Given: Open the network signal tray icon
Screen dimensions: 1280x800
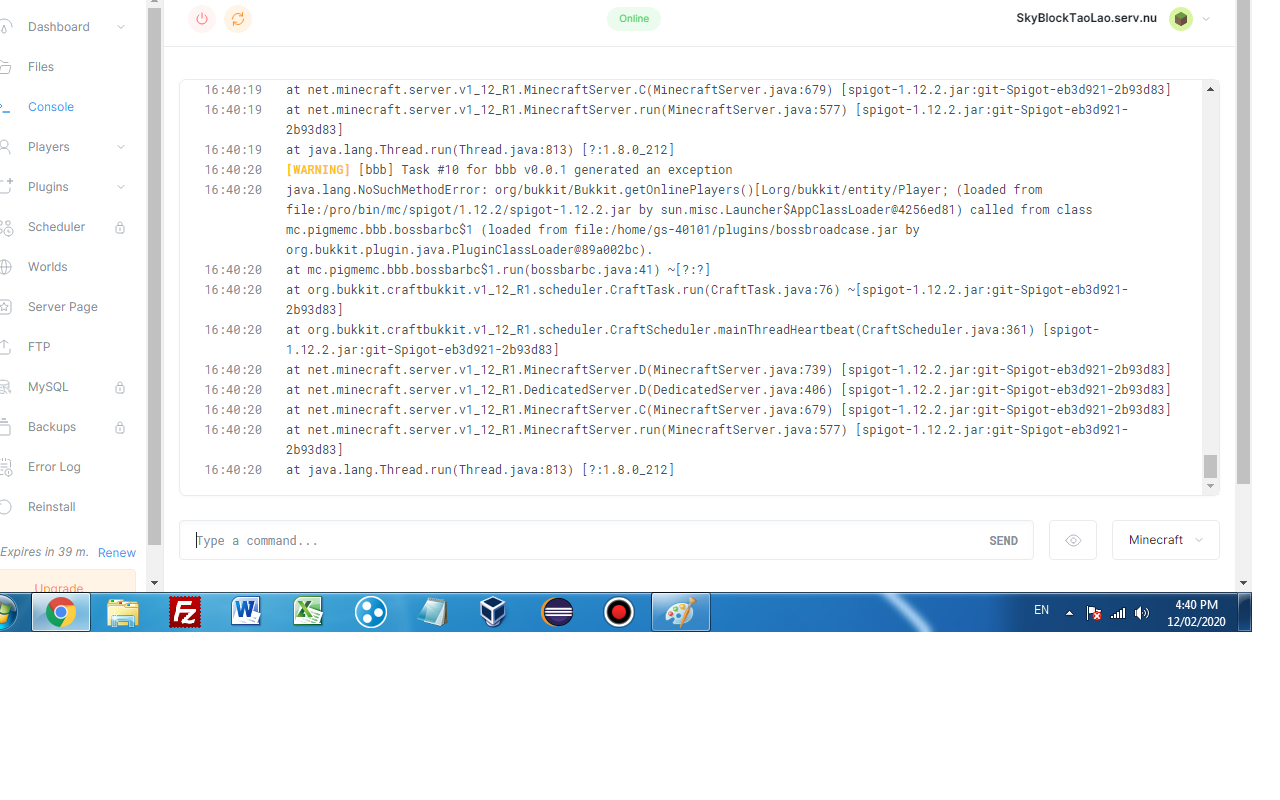Looking at the screenshot, I should [x=1118, y=613].
